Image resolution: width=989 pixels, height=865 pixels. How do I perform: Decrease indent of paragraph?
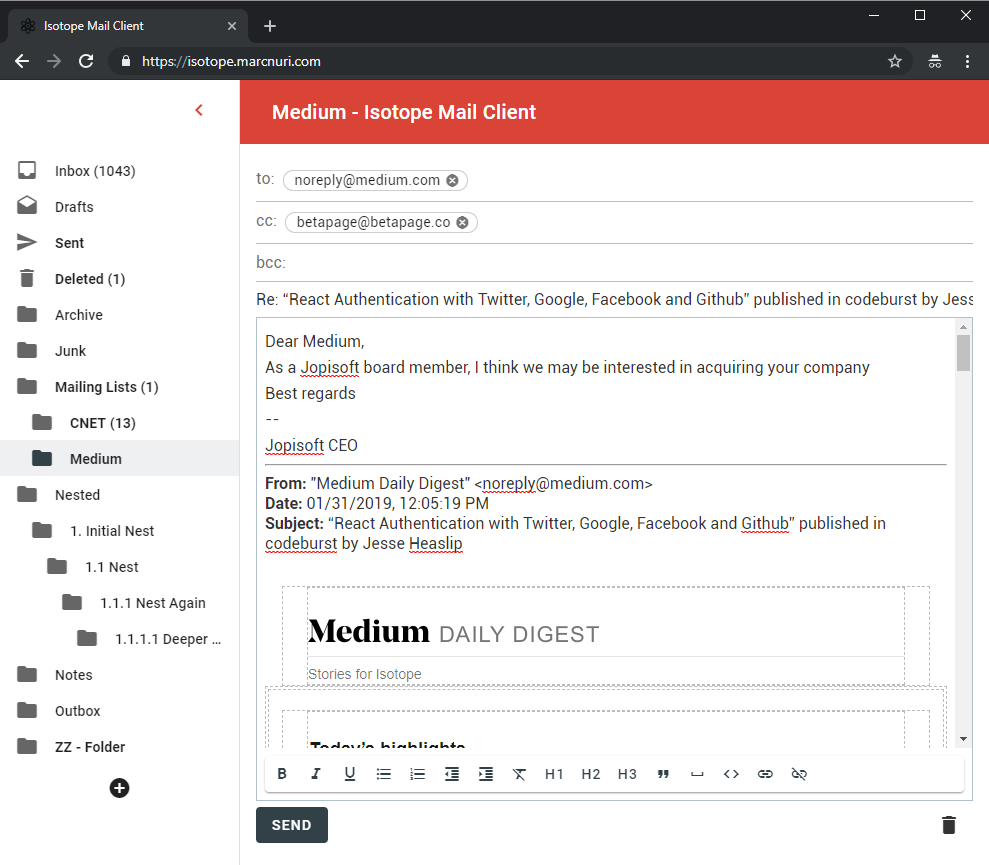point(452,774)
